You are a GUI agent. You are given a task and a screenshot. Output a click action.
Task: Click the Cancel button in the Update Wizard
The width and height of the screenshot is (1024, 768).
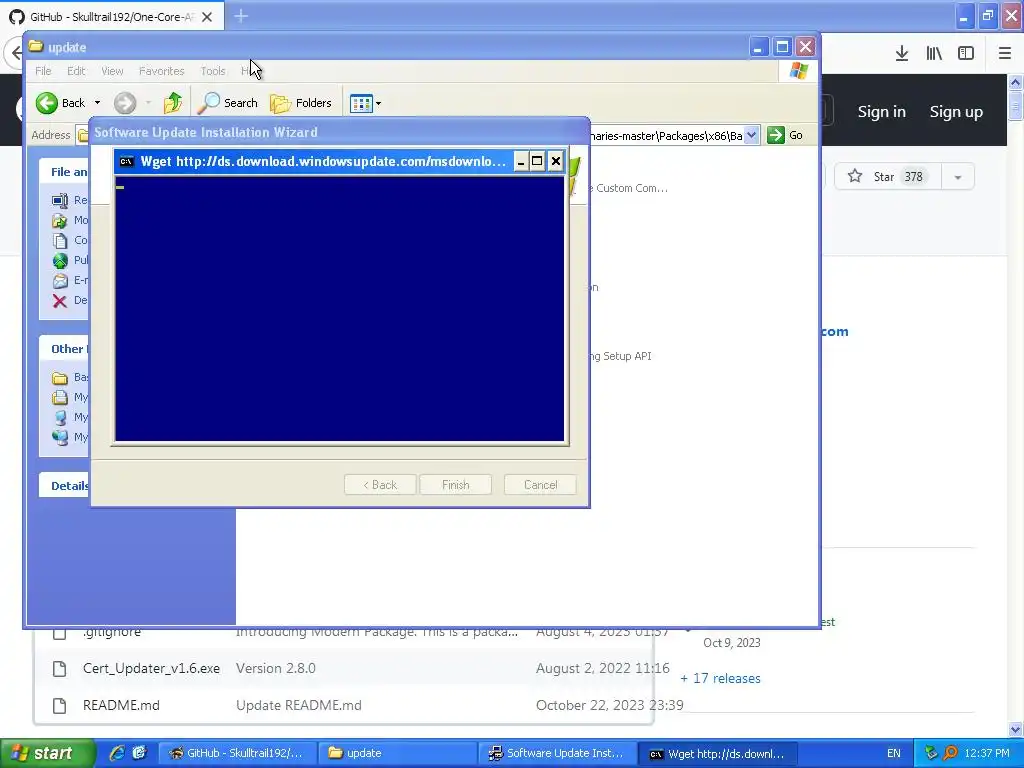click(540, 485)
